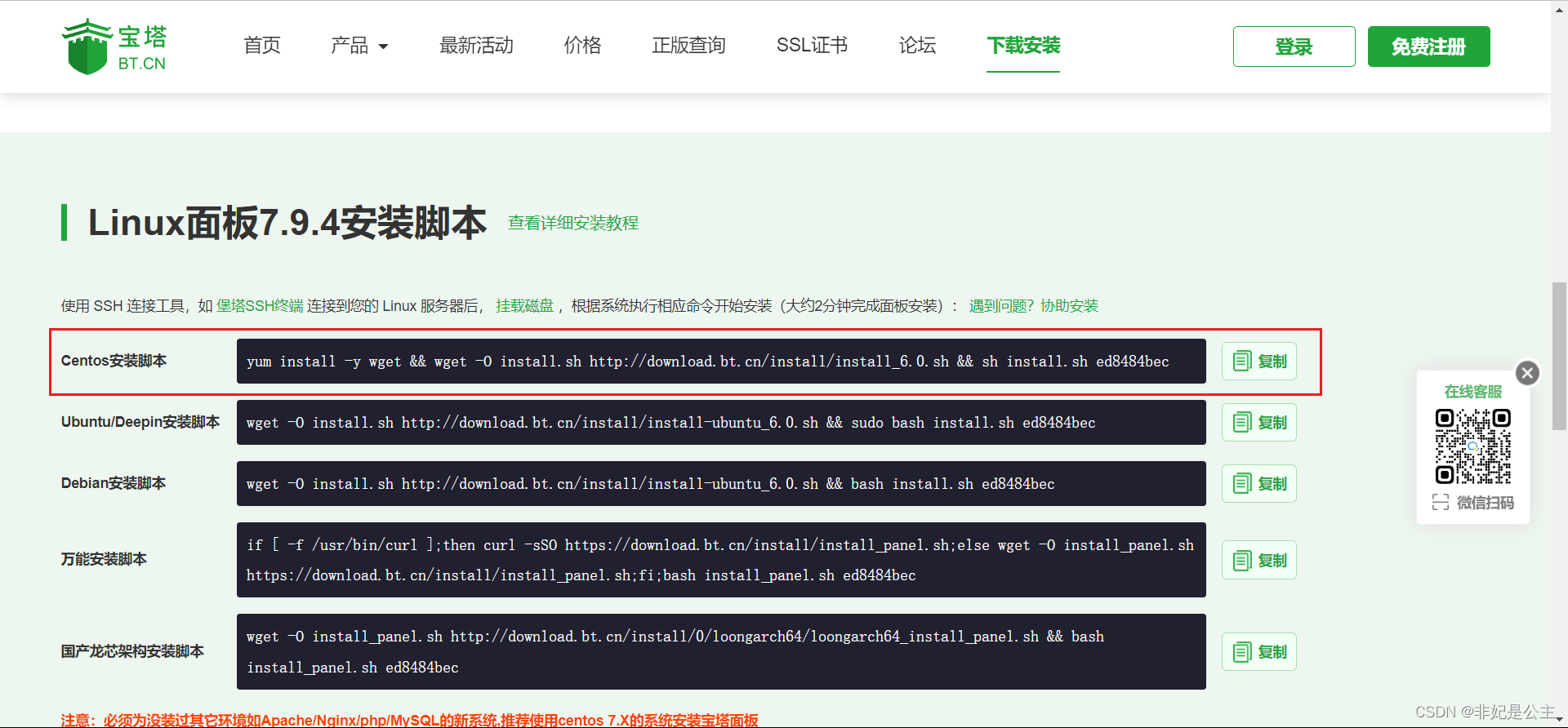Image resolution: width=1568 pixels, height=728 pixels.
Task: Copy the Debian install script
Action: (1259, 483)
